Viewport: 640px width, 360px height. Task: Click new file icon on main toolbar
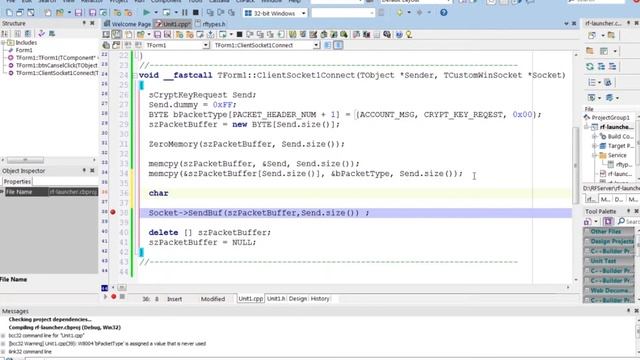click(9, 13)
